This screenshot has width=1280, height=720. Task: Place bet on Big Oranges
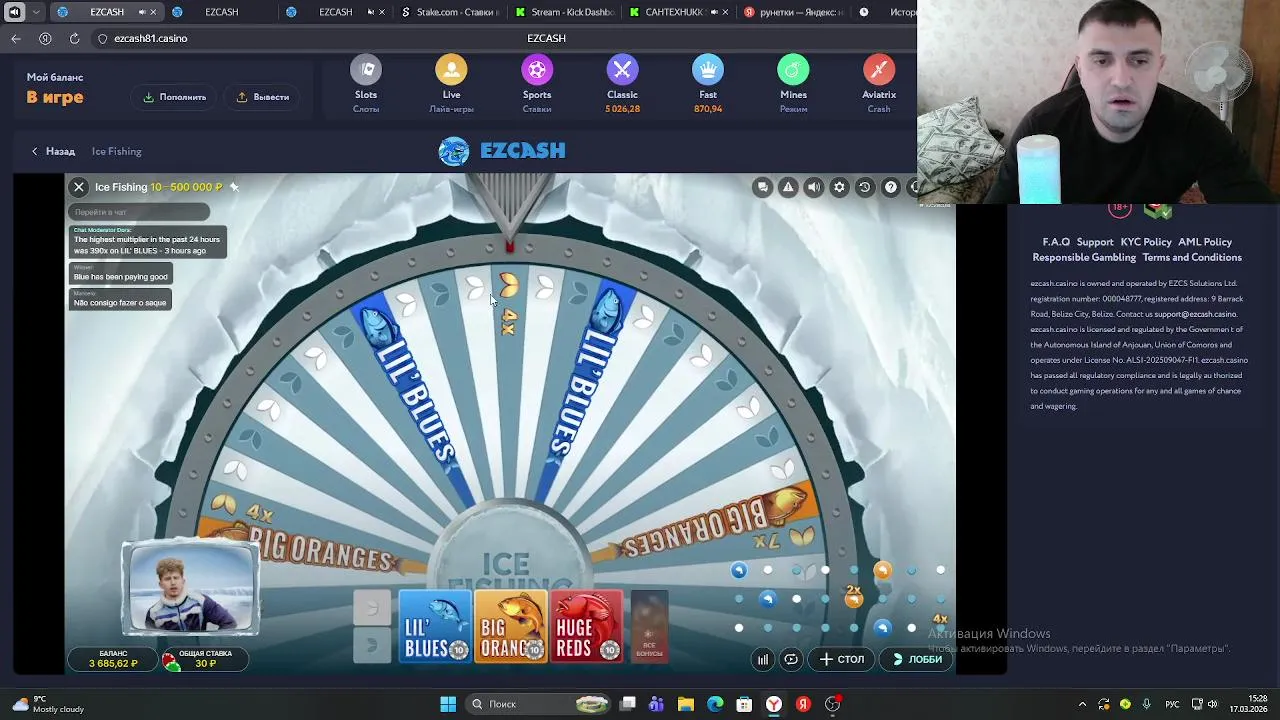[x=510, y=627]
